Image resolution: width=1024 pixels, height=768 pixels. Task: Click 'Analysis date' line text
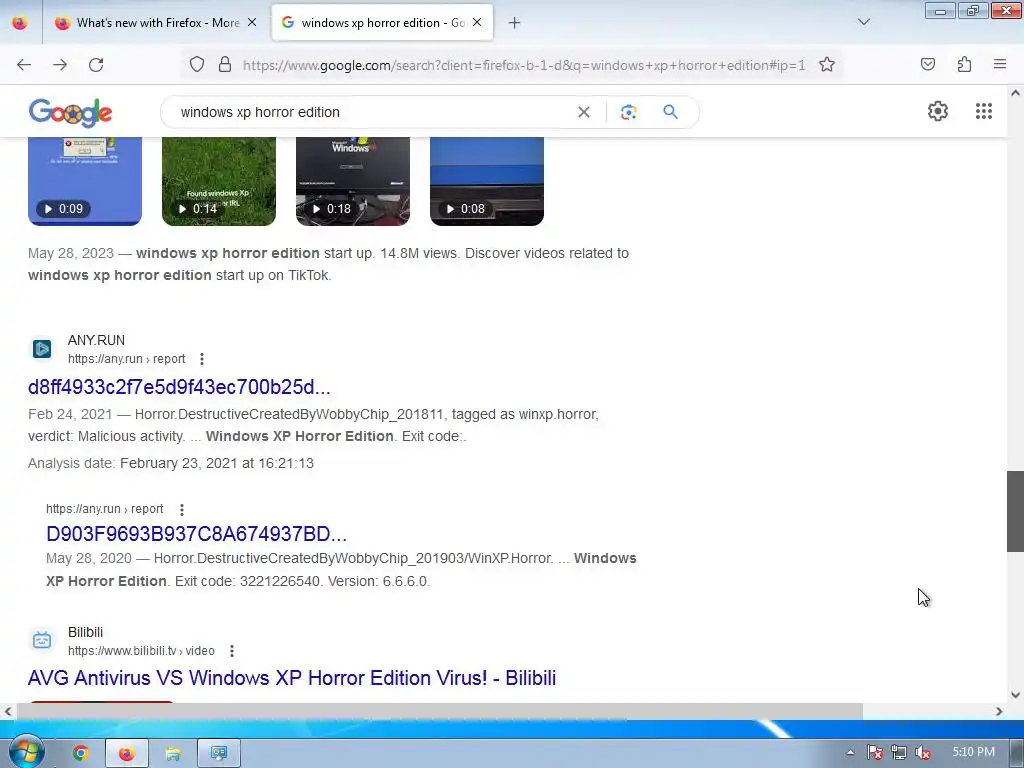pyautogui.click(x=170, y=464)
